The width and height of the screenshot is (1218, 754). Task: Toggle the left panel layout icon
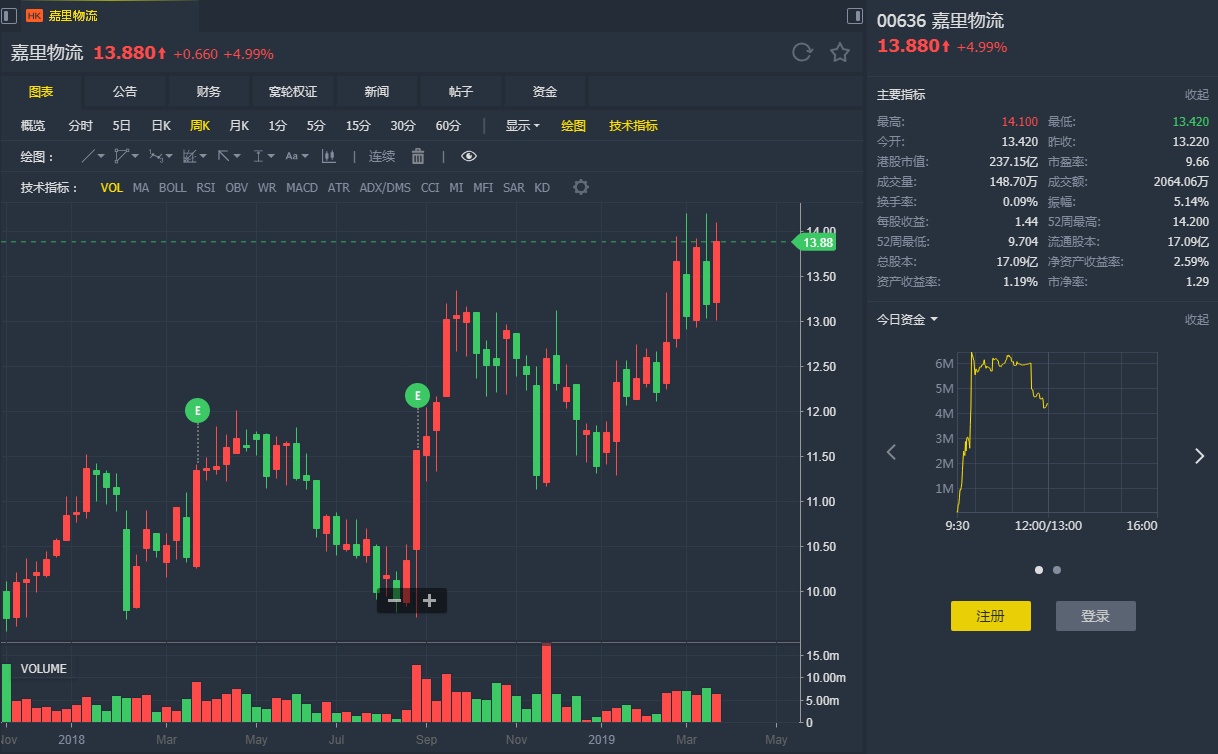click(x=9, y=15)
